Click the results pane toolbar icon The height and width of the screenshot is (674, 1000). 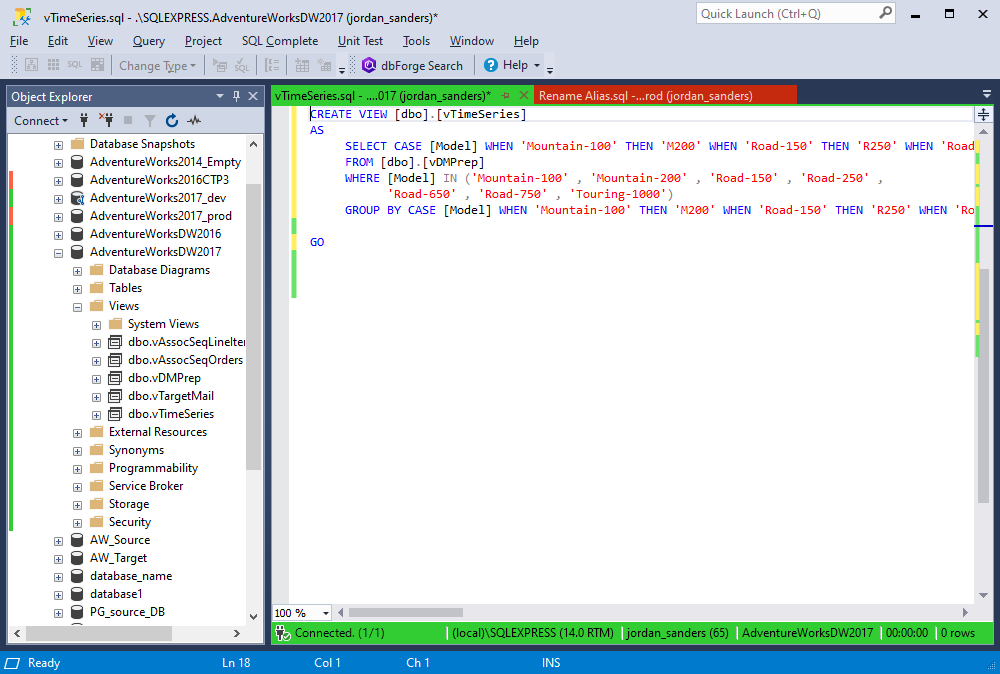point(98,65)
